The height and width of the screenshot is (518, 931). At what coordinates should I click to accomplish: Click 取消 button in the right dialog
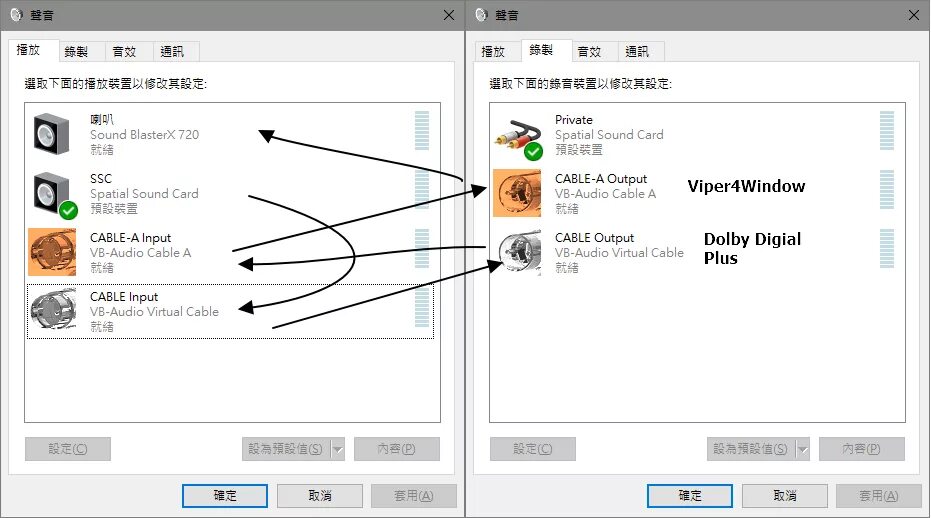784,495
